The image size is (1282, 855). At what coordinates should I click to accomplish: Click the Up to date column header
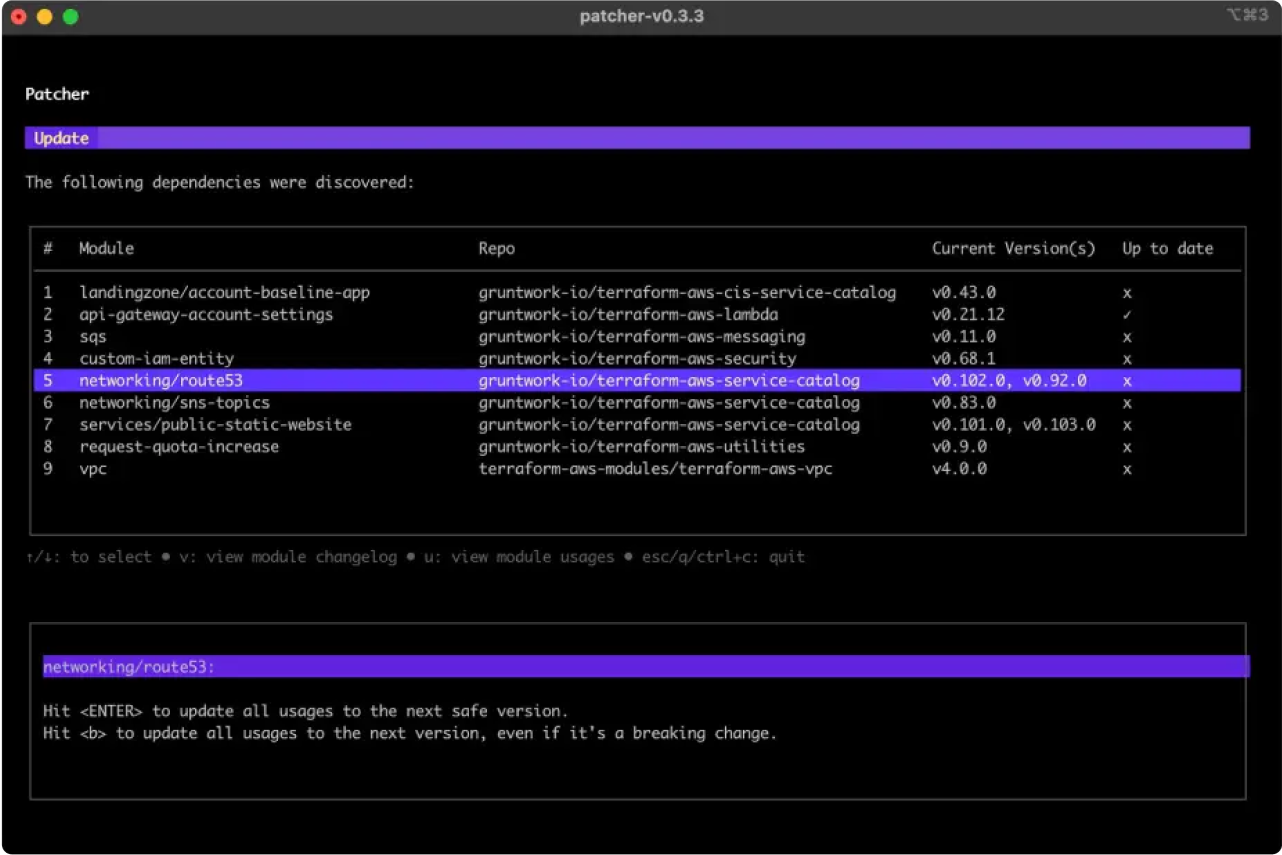tap(1167, 248)
